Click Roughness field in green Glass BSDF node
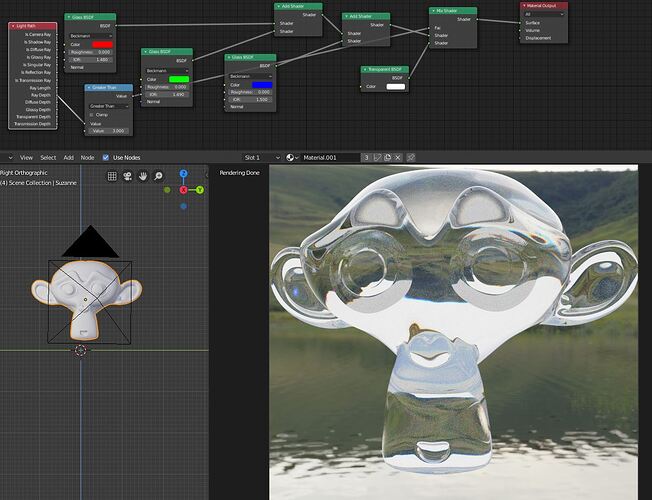652x500 pixels. click(x=167, y=87)
